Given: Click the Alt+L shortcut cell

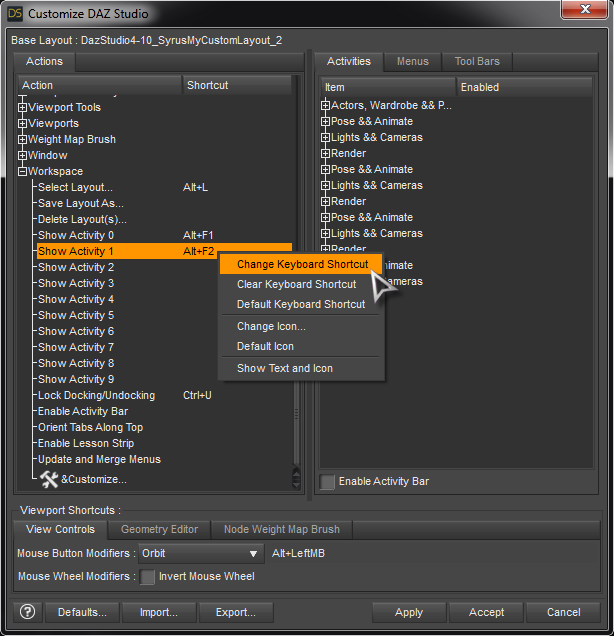Looking at the screenshot, I should (195, 187).
